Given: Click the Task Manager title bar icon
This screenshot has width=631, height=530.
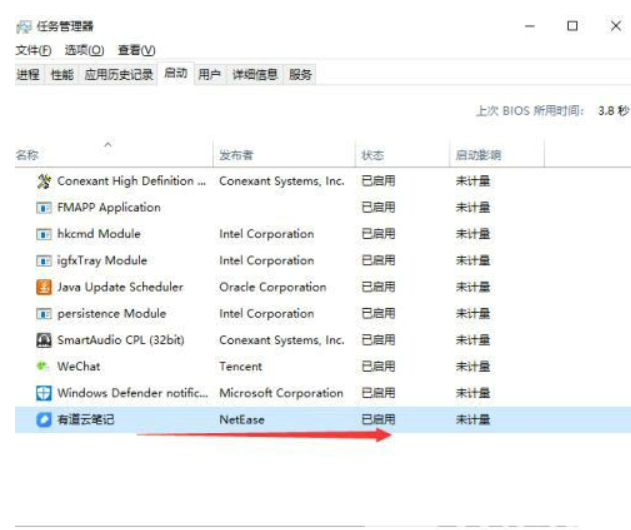Looking at the screenshot, I should click(x=24, y=27).
